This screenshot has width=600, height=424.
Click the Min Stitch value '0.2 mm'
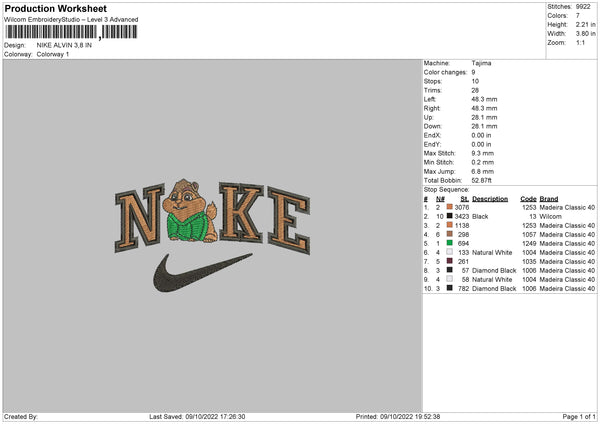483,162
